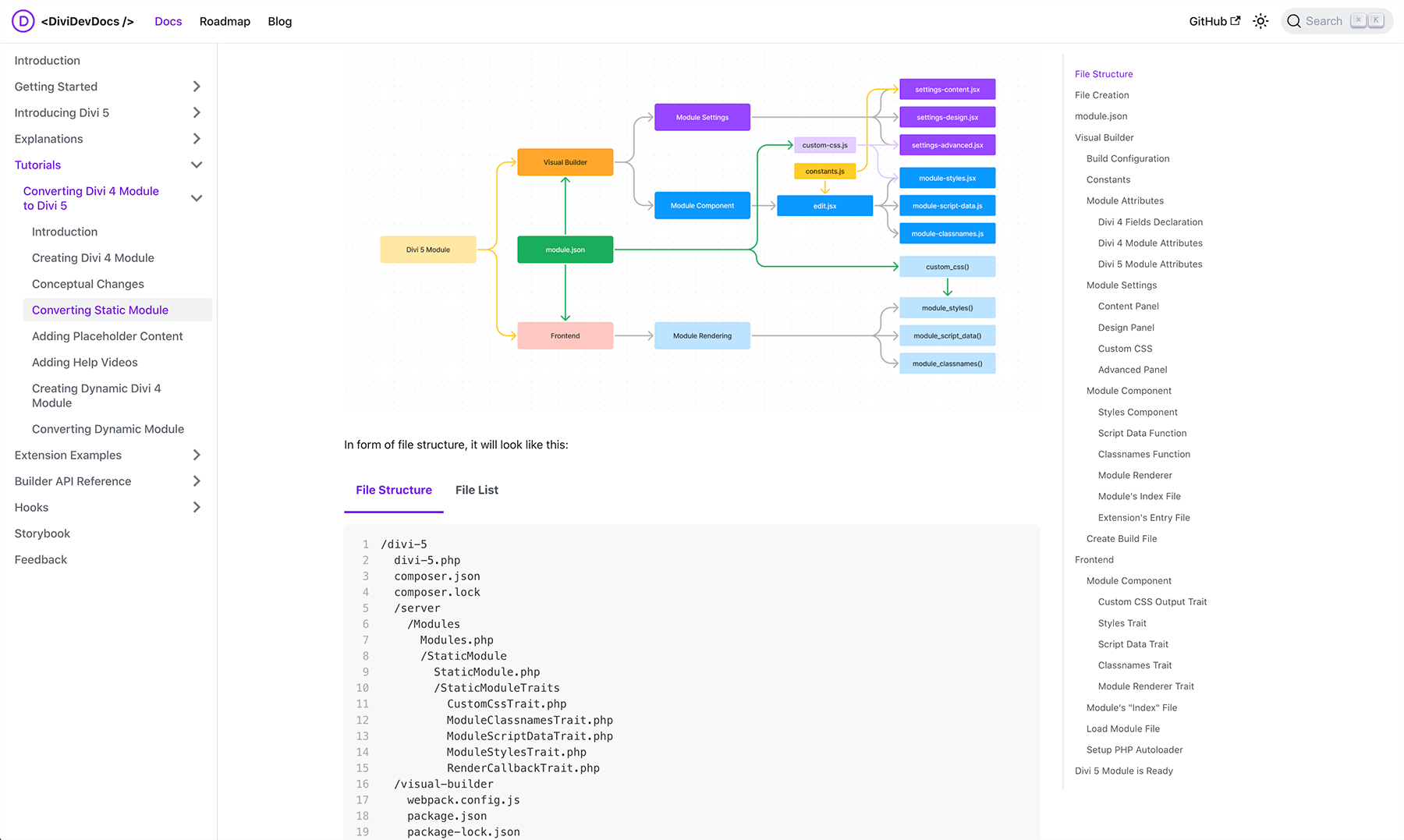
Task: Expand the Extension Examples chevron
Action: 197,455
